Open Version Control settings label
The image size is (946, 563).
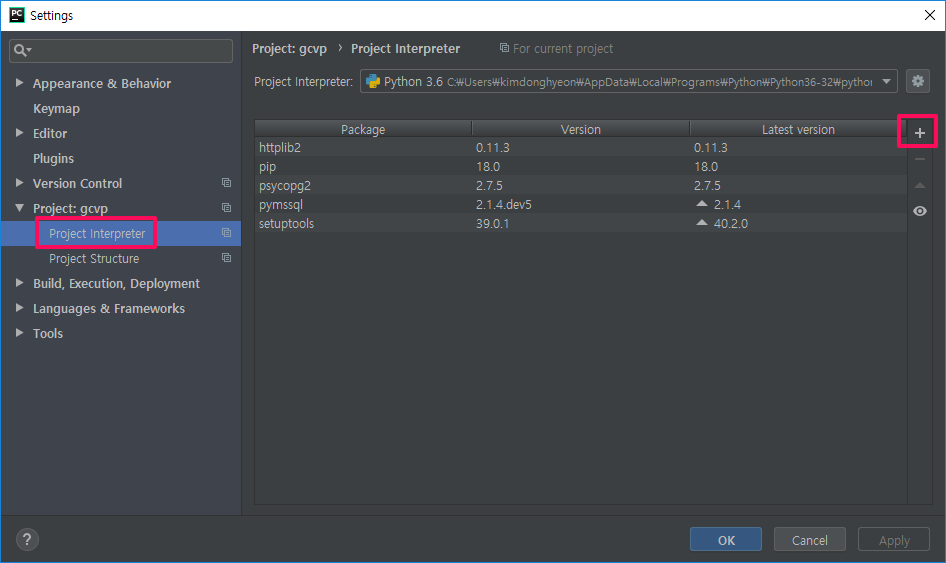[77, 183]
